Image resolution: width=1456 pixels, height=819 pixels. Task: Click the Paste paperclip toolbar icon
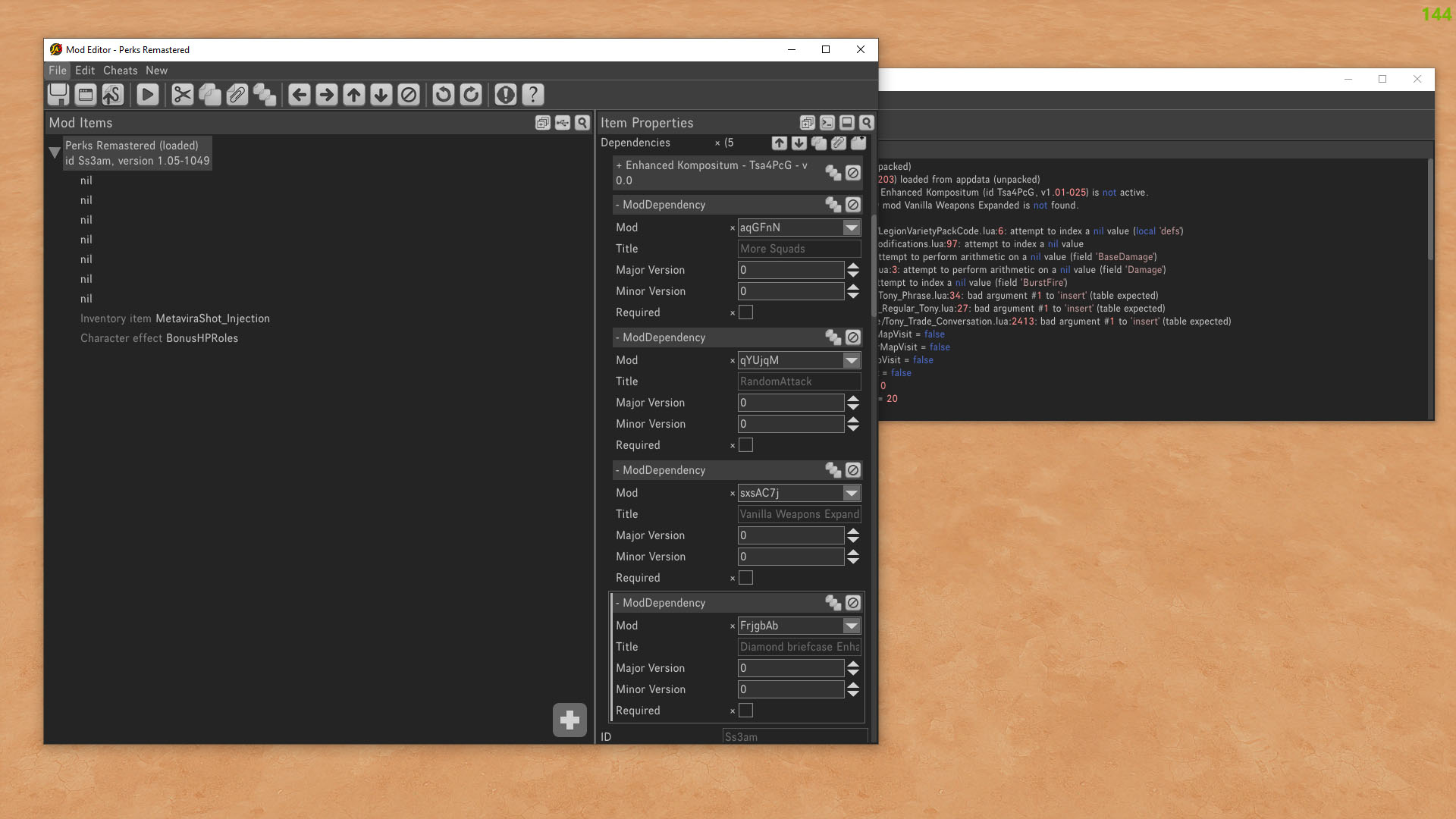[237, 95]
